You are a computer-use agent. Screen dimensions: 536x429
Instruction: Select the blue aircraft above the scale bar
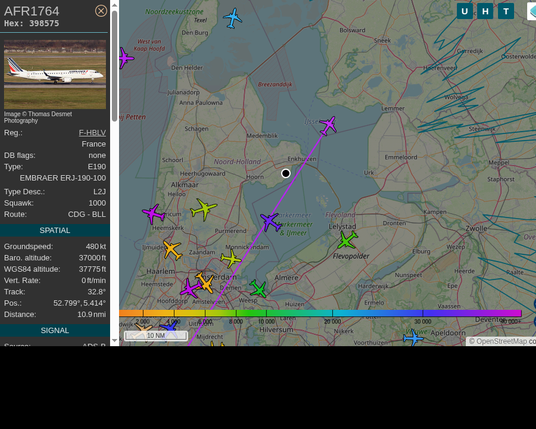click(x=169, y=327)
